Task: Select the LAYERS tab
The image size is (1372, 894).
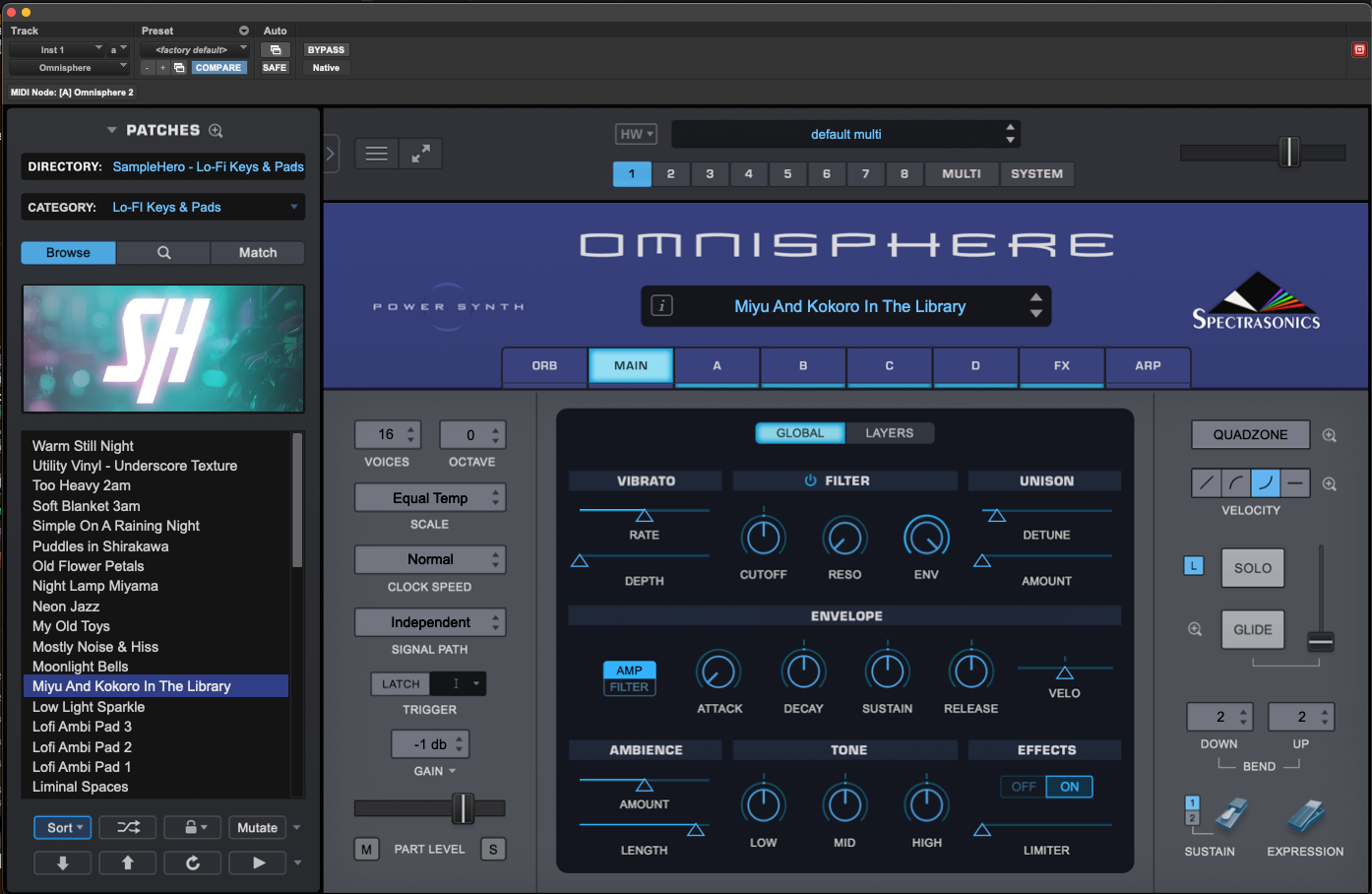Action: (889, 433)
